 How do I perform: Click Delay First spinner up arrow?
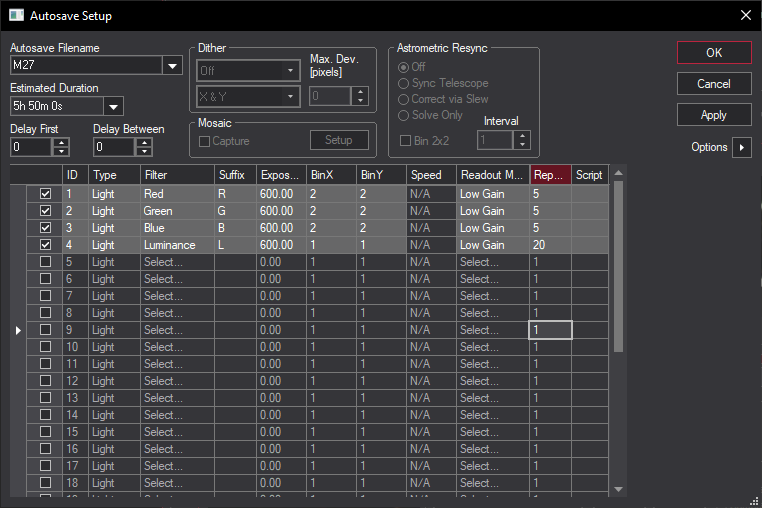61,142
